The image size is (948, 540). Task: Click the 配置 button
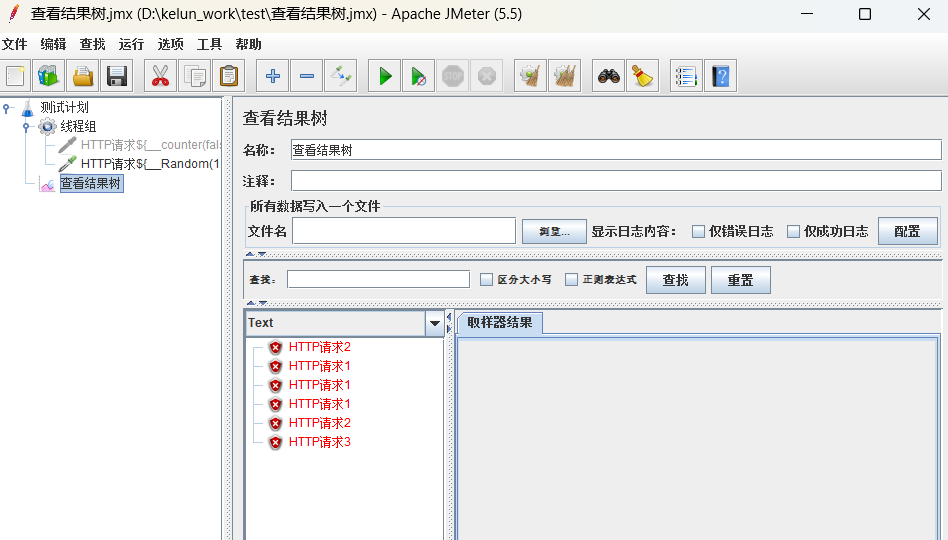pyautogui.click(x=907, y=232)
